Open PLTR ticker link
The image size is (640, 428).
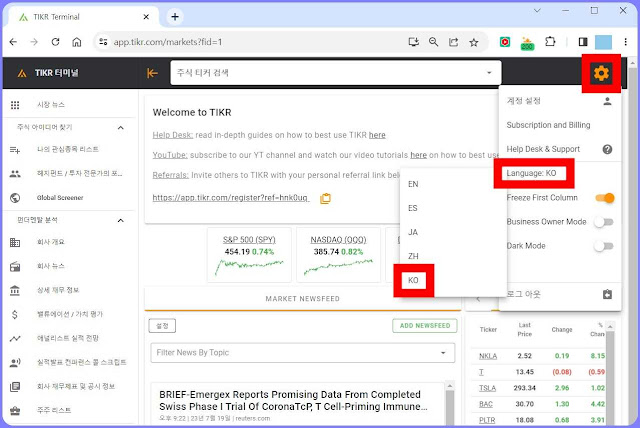(487, 420)
